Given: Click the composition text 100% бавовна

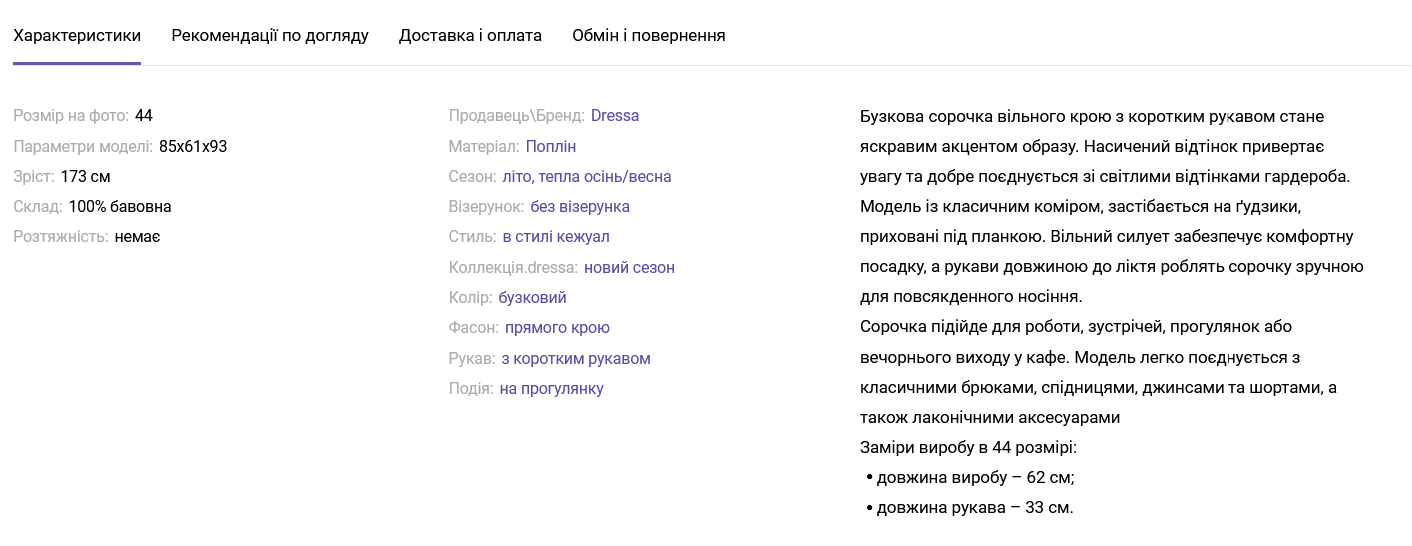Looking at the screenshot, I should click(120, 207).
